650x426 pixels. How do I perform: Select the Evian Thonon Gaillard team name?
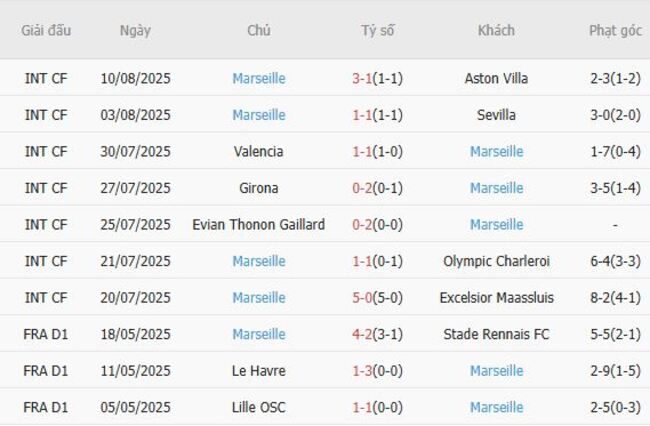click(x=259, y=225)
